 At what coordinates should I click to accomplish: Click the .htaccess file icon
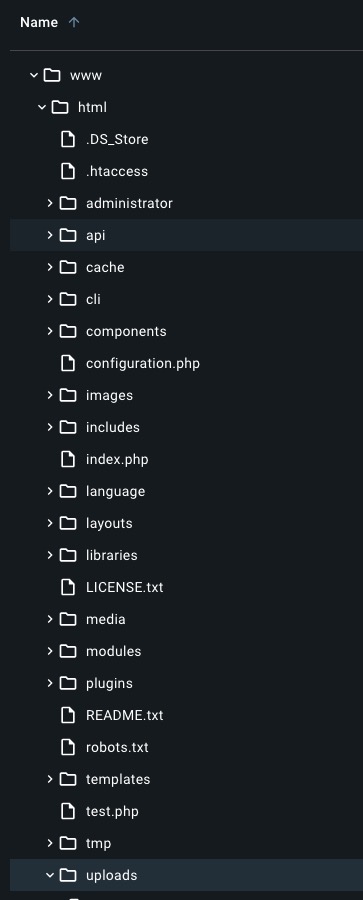(68, 171)
